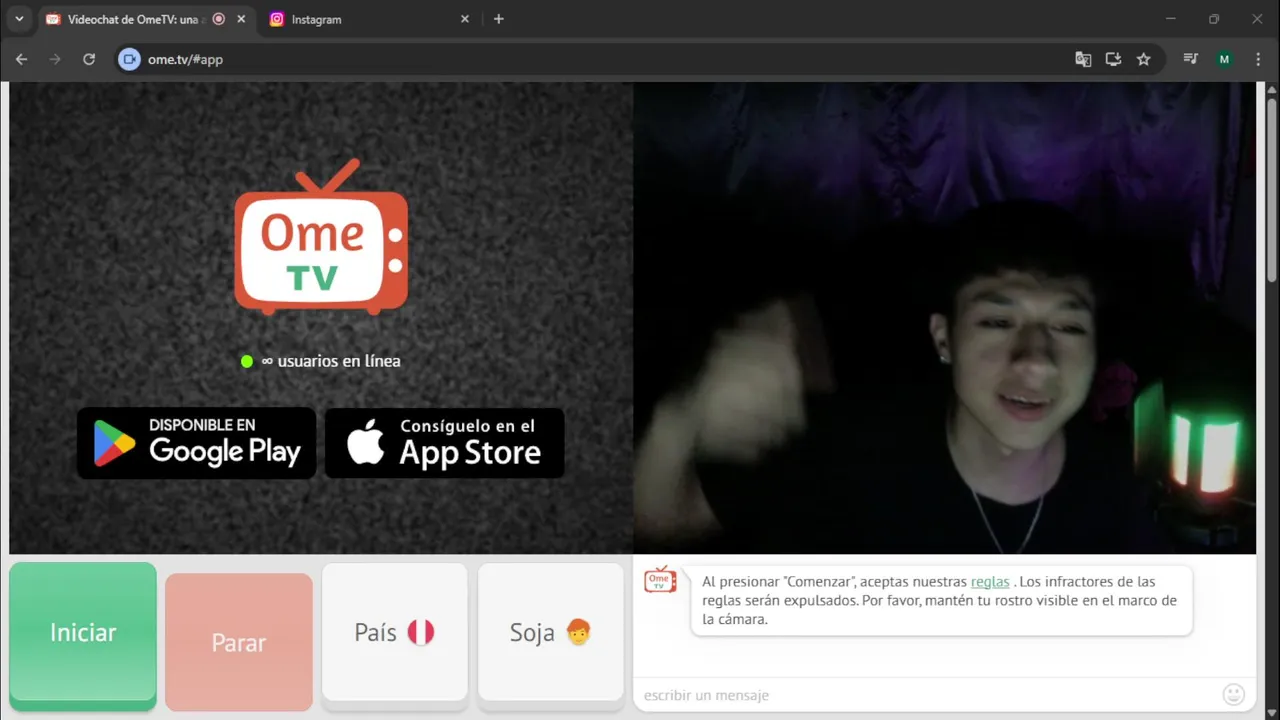Click the install app icon
This screenshot has height=720, width=1280.
tap(1113, 59)
